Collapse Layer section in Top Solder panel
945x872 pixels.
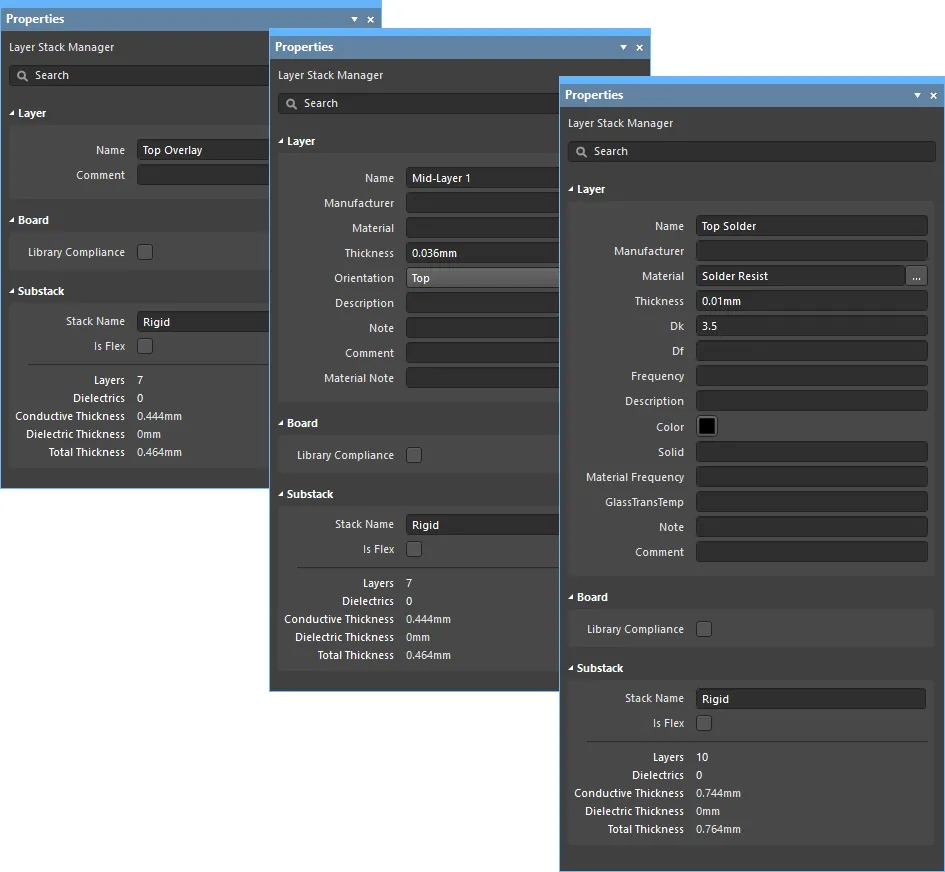click(x=571, y=189)
